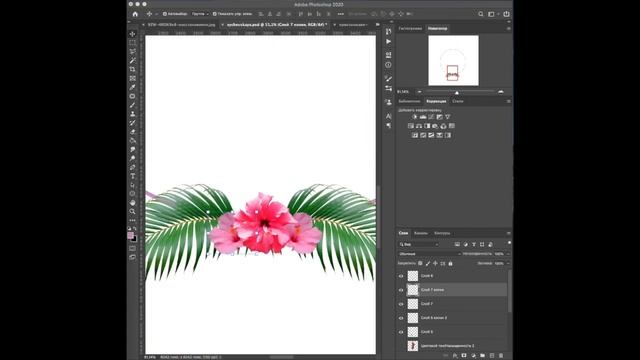Add a Hue/Saturation adjustment layer

tap(411, 126)
